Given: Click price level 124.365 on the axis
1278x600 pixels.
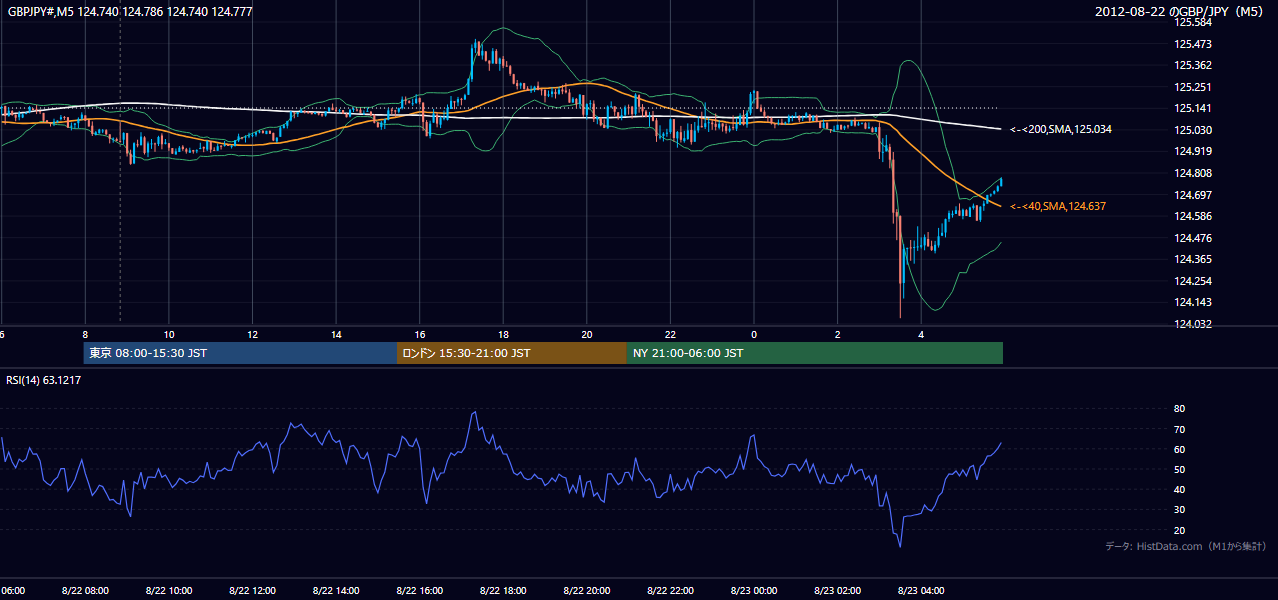Looking at the screenshot, I should 1194,259.
